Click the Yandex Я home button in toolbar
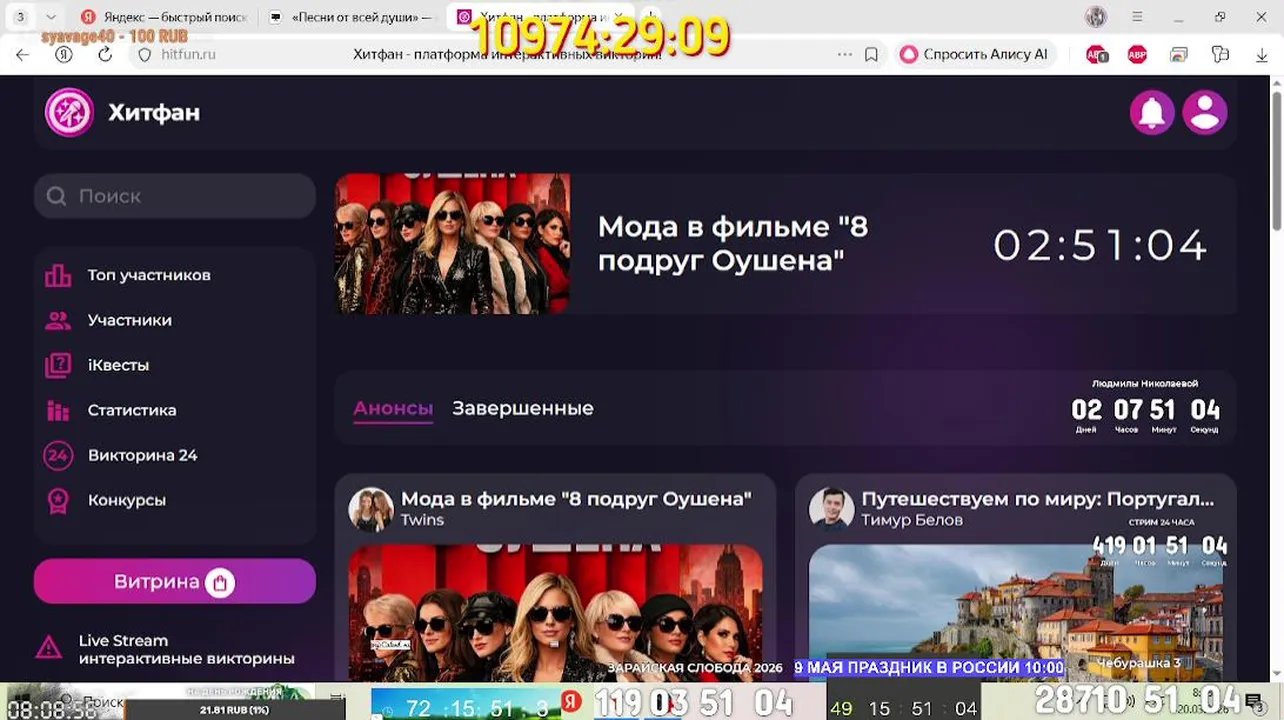This screenshot has width=1284, height=720. [x=64, y=55]
